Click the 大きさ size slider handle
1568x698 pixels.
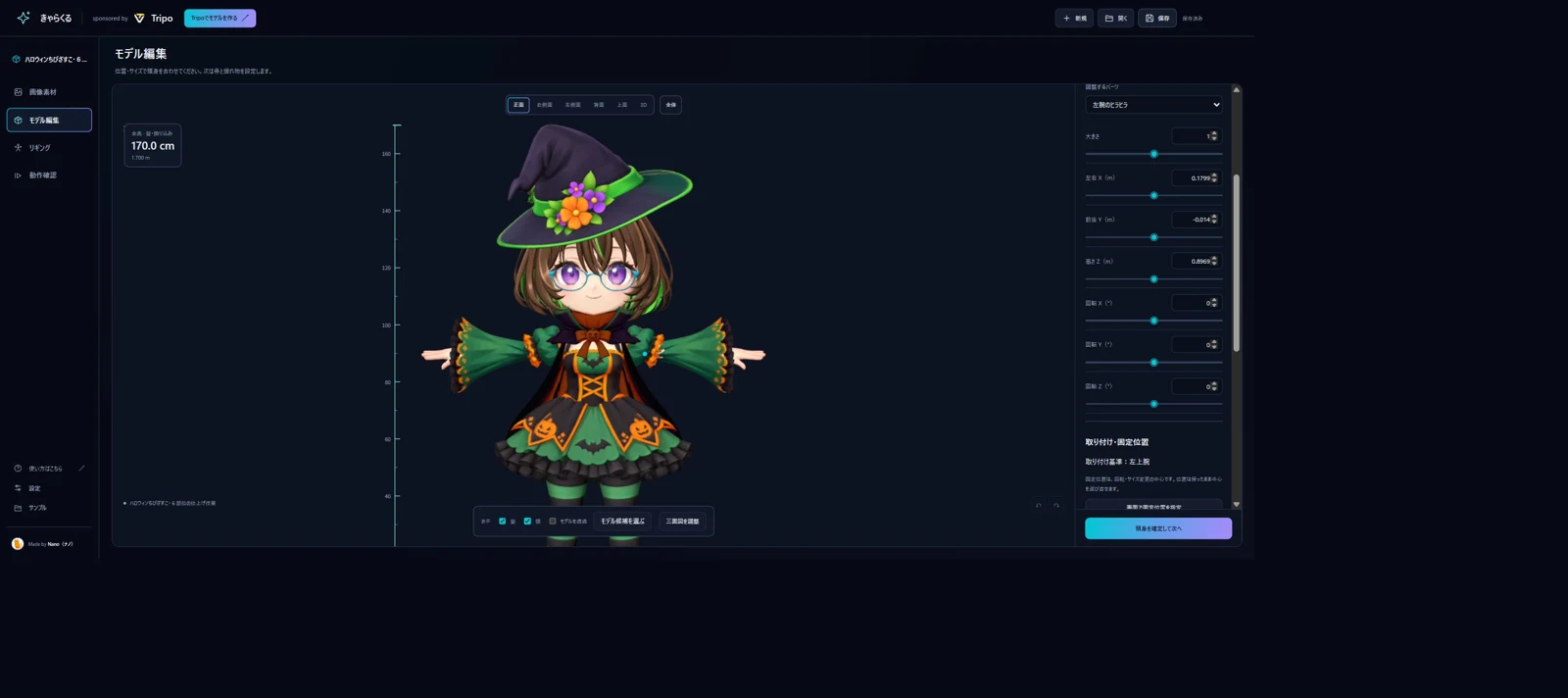click(1153, 154)
